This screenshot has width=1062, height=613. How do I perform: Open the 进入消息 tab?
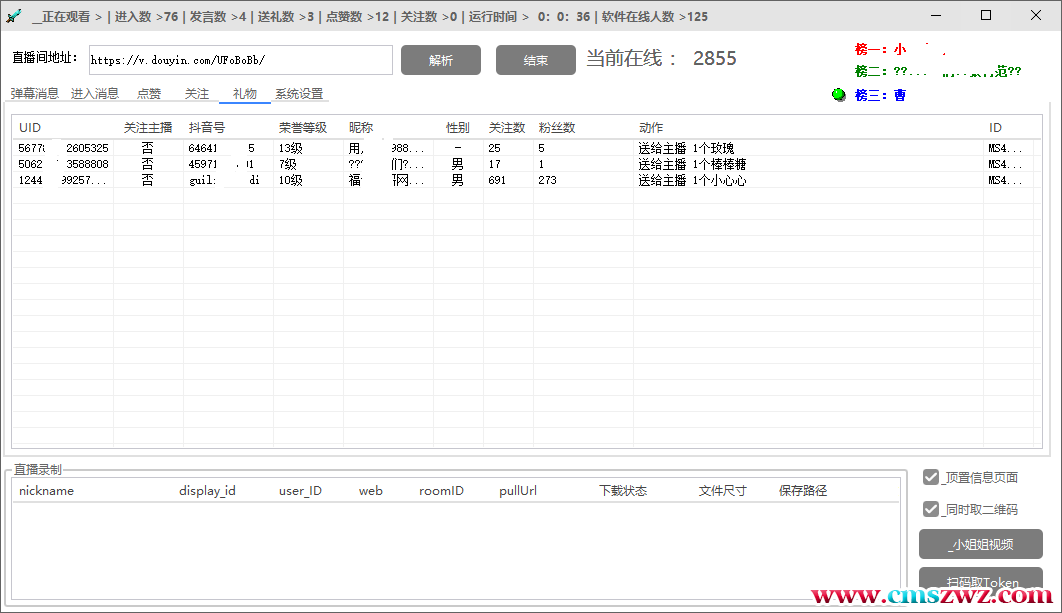tap(95, 94)
